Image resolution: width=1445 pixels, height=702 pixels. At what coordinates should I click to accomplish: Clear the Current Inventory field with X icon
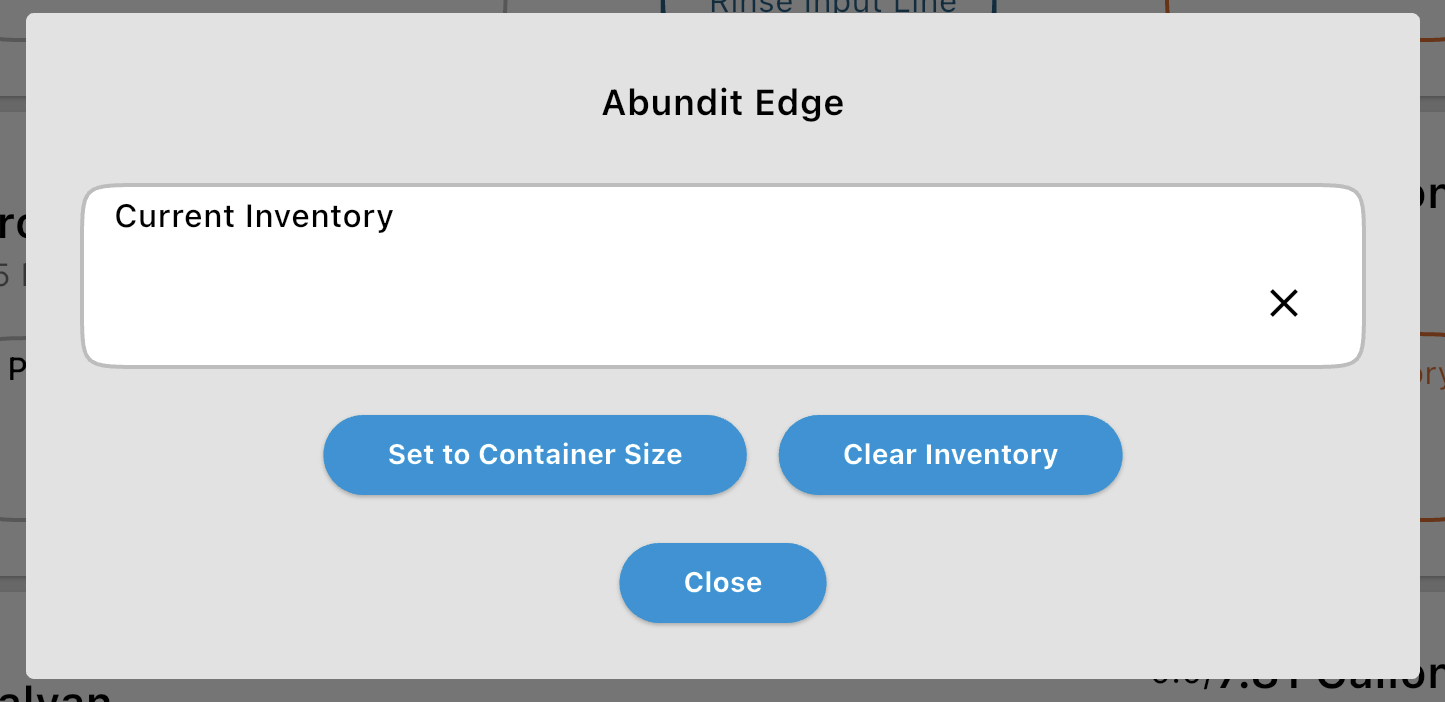pyautogui.click(x=1283, y=303)
